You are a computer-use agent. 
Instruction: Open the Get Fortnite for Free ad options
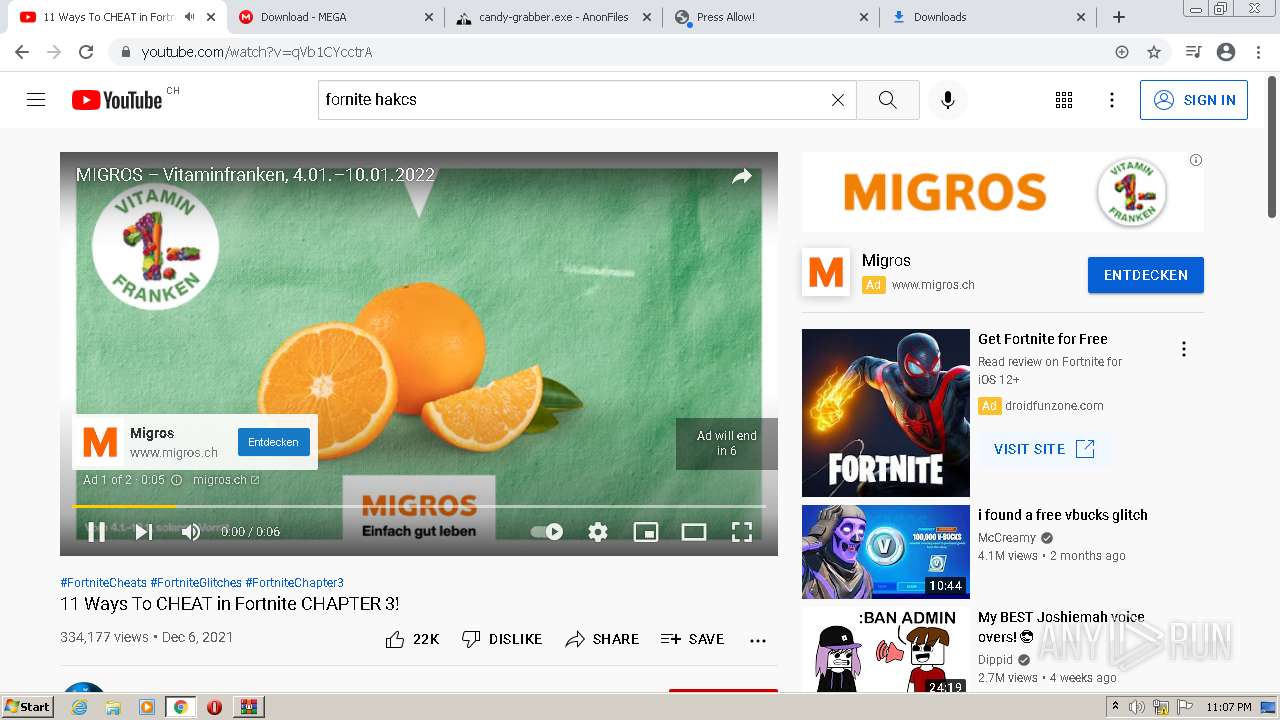point(1184,349)
